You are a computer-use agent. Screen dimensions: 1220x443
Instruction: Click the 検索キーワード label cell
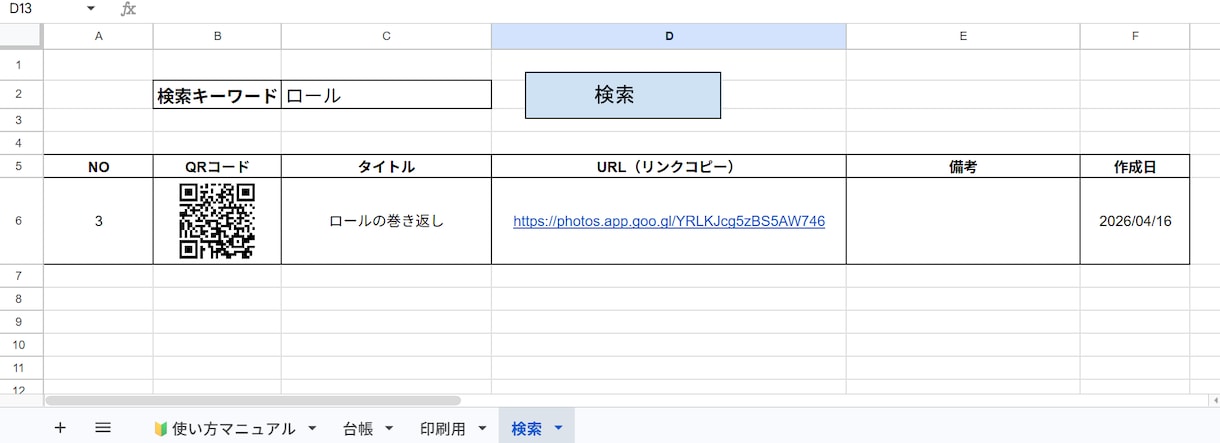(x=217, y=95)
